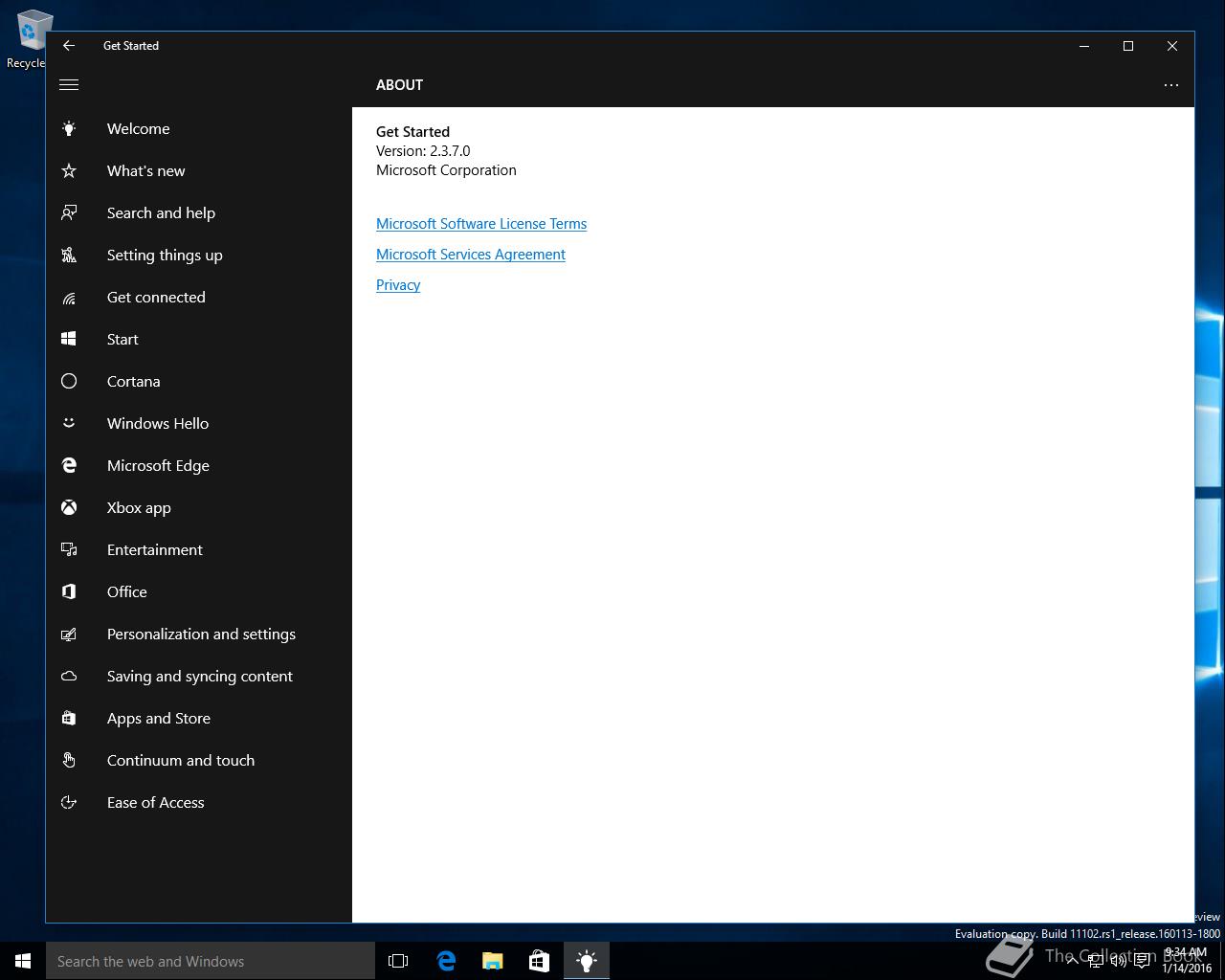Image resolution: width=1225 pixels, height=980 pixels.
Task: Open Windows Hello topic label
Action: [158, 423]
